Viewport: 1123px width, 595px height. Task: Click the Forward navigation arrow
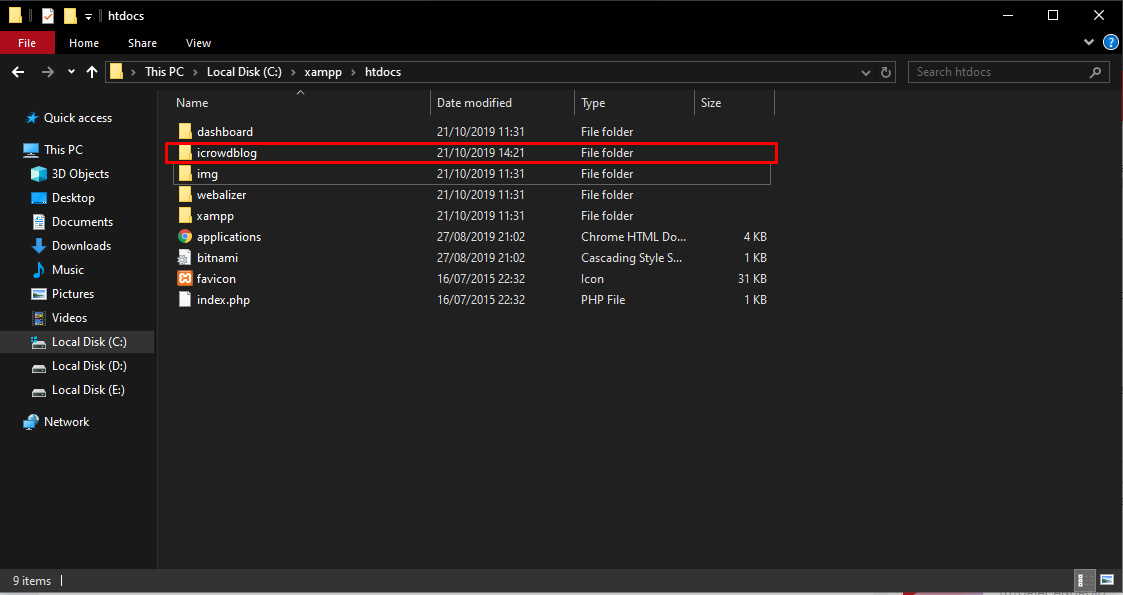point(48,72)
